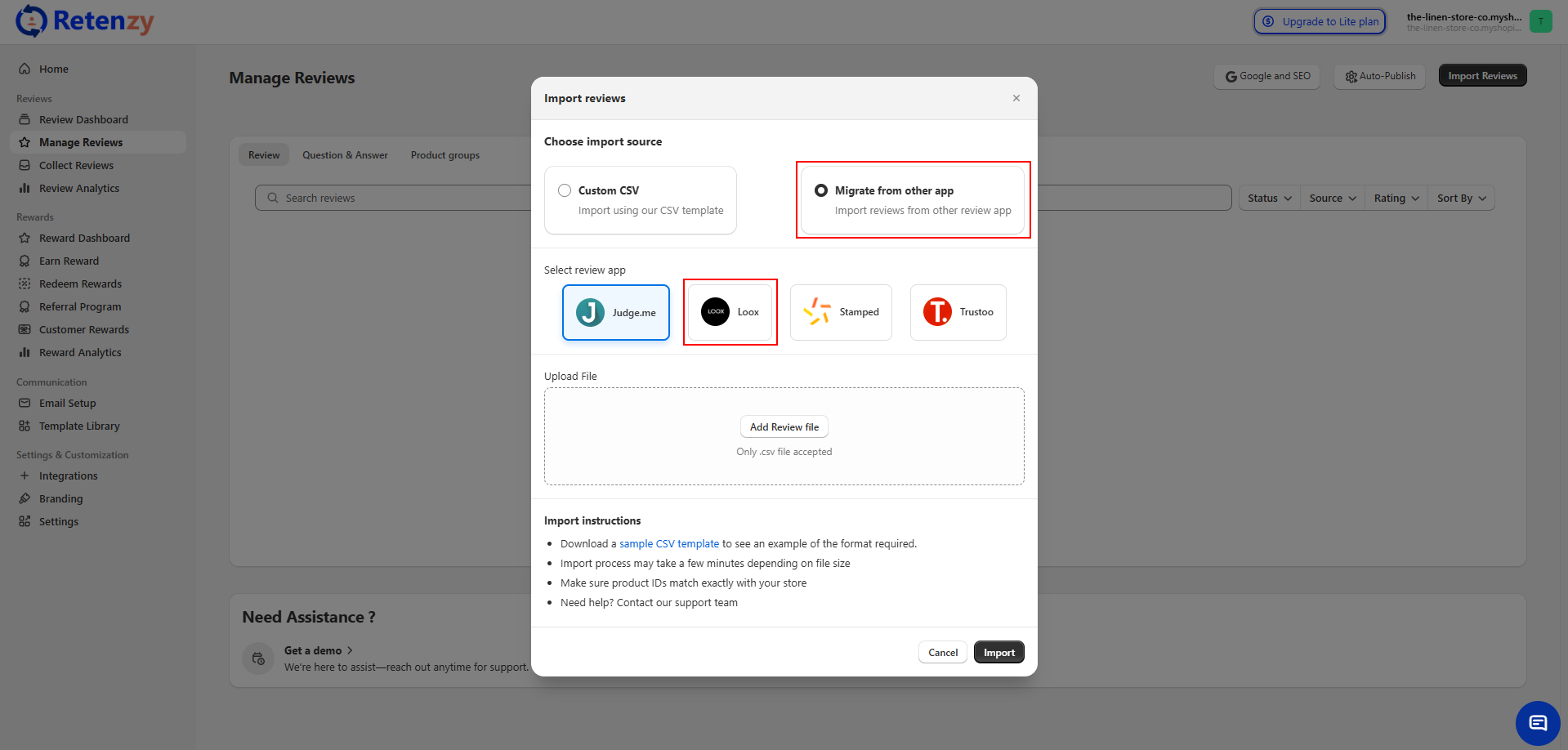
Task: Click the Retenzy logo
Action: pyautogui.click(x=84, y=21)
